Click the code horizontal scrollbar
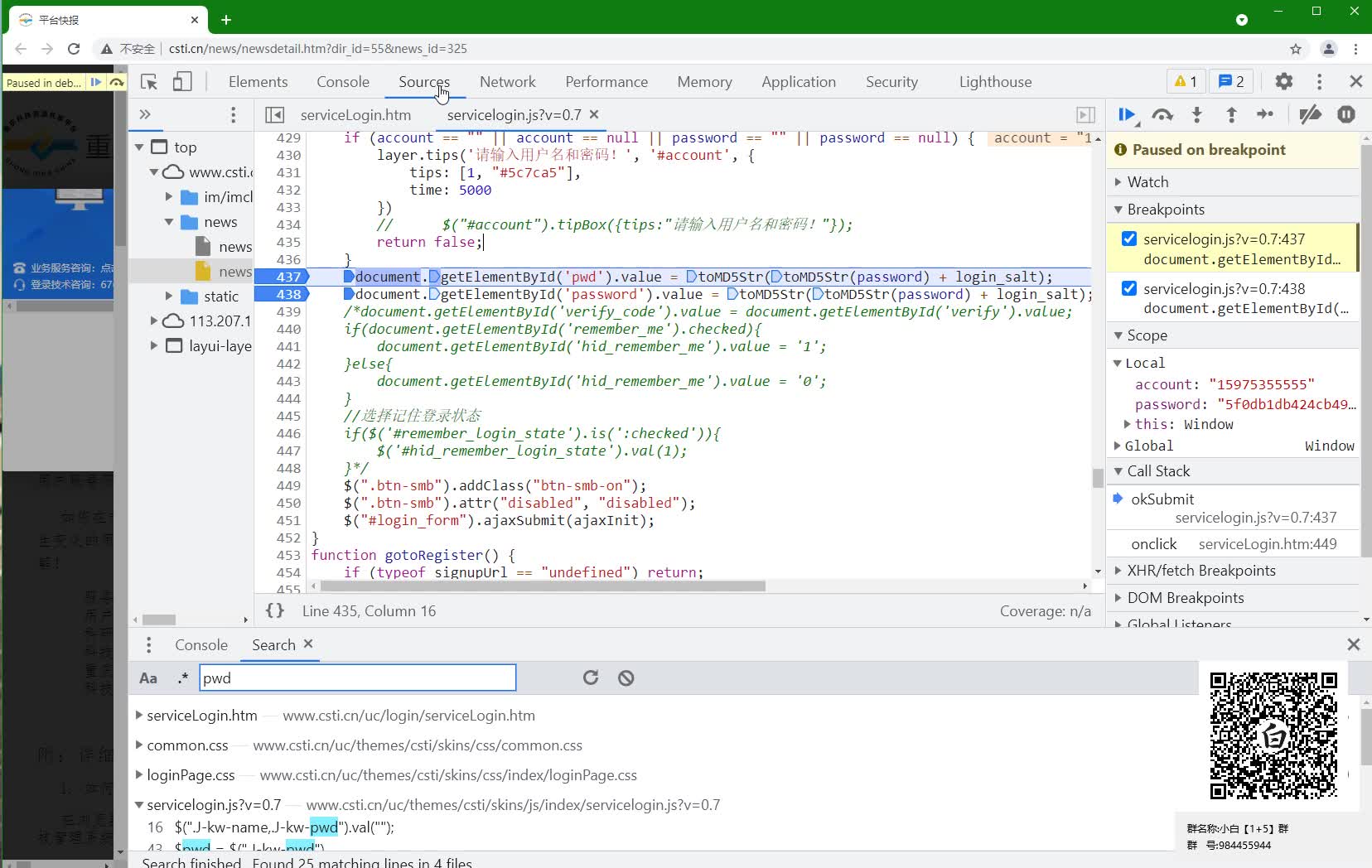This screenshot has width=1372, height=868. (543, 586)
